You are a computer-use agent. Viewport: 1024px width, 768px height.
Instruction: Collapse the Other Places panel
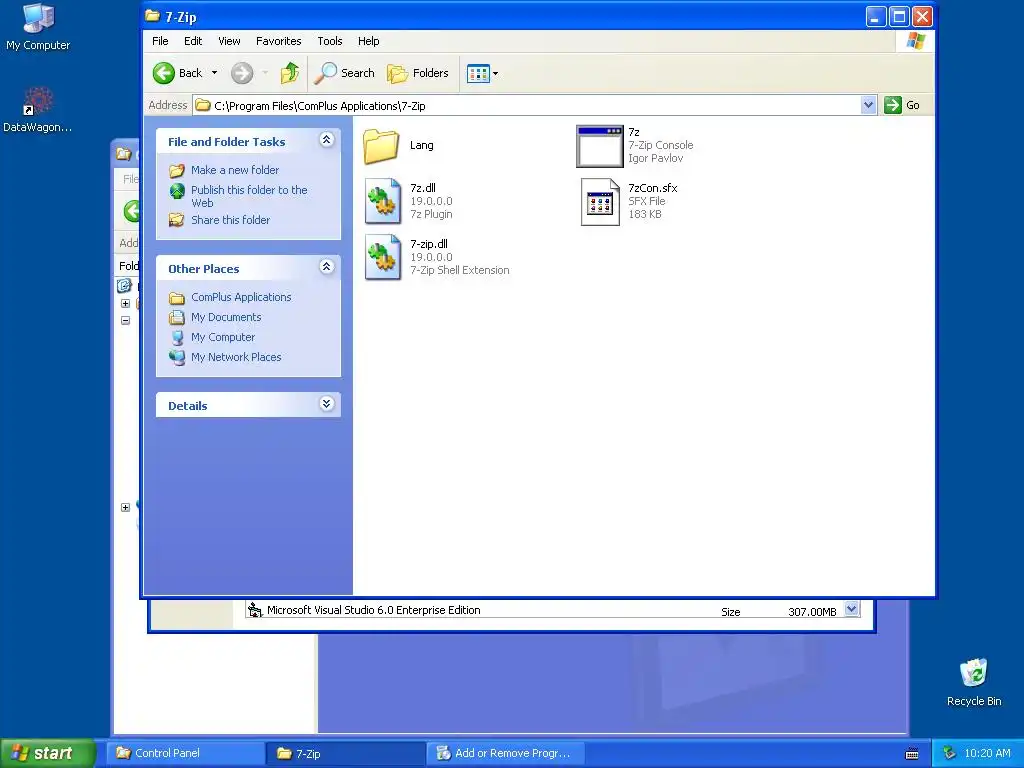[x=327, y=266]
